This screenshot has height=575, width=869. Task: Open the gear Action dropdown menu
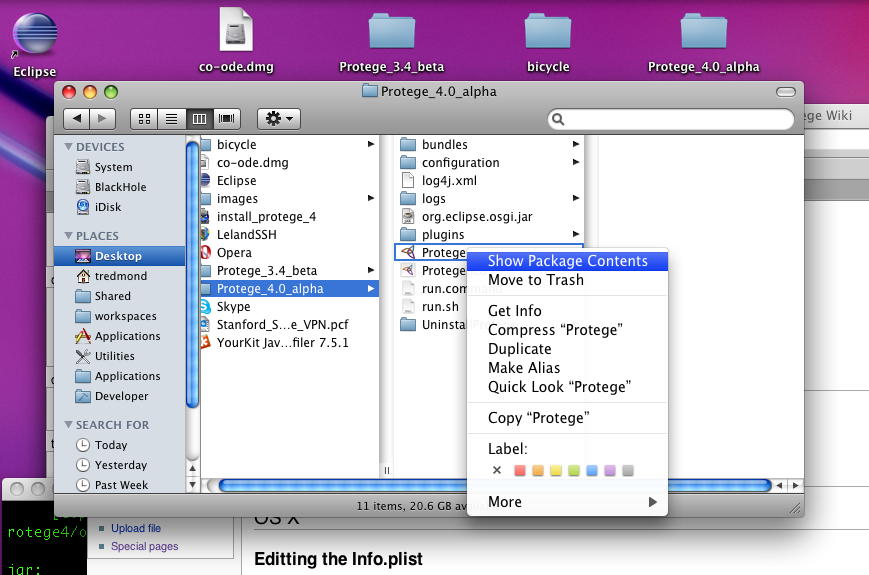[x=278, y=119]
